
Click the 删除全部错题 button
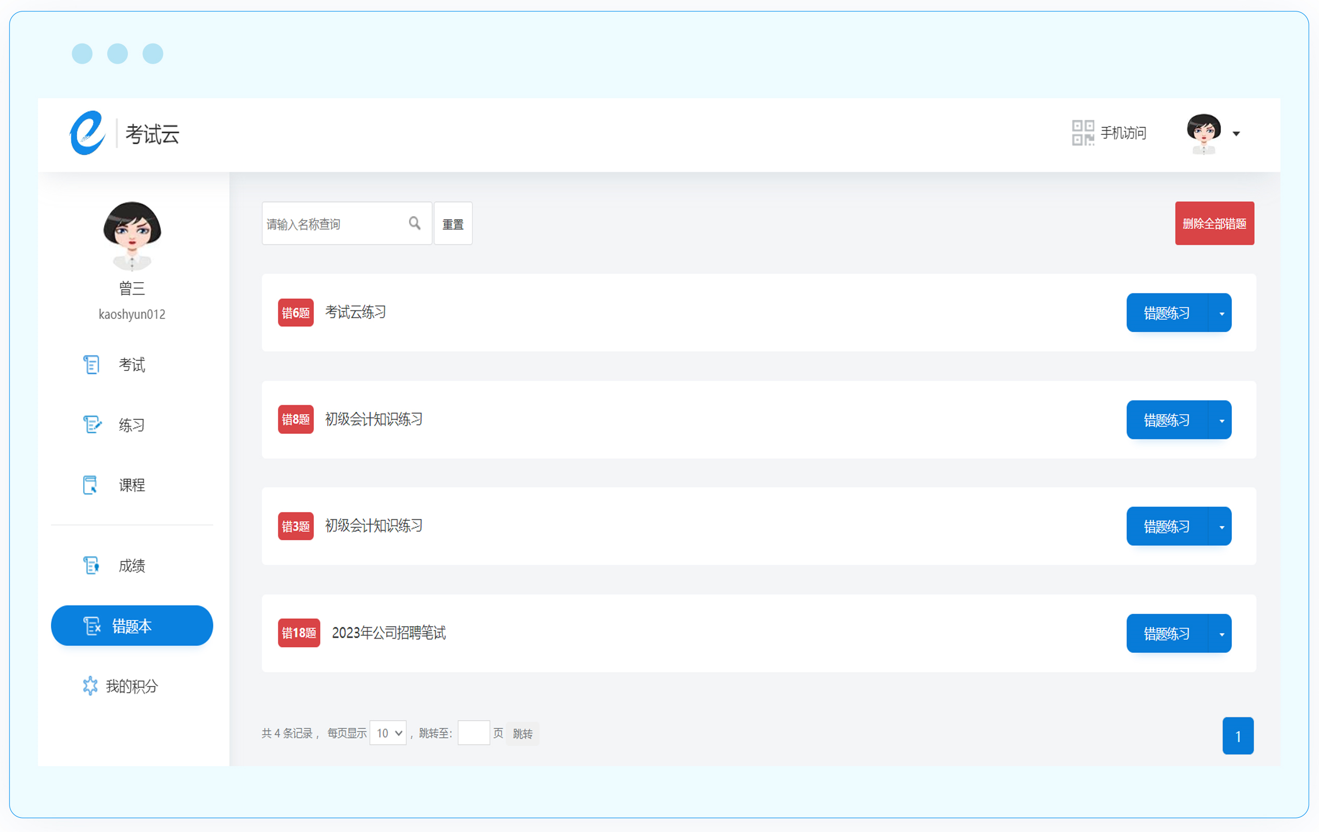coord(1214,224)
